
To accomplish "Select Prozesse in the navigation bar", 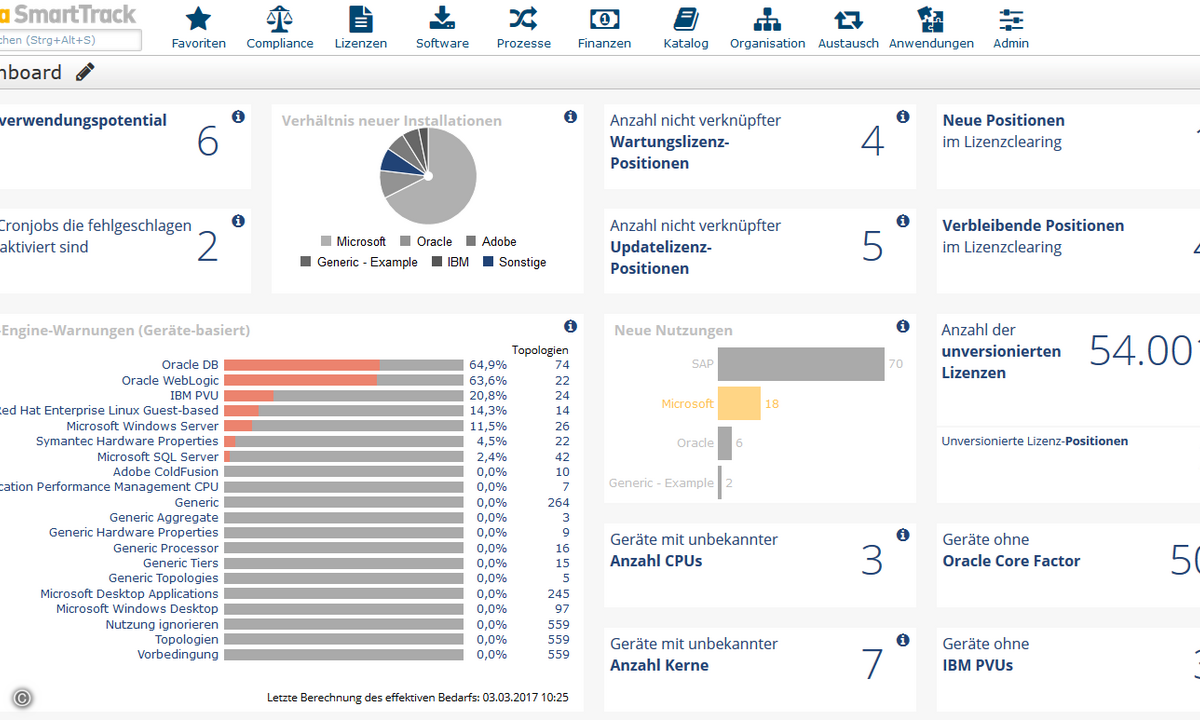I will coord(524,27).
